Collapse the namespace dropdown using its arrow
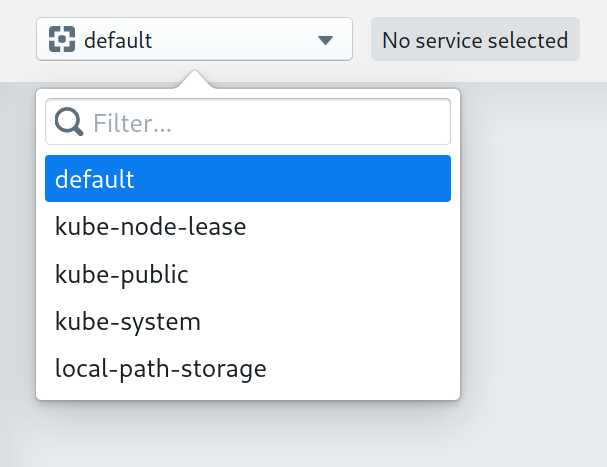Screen dimensions: 607x467 (x=325, y=41)
